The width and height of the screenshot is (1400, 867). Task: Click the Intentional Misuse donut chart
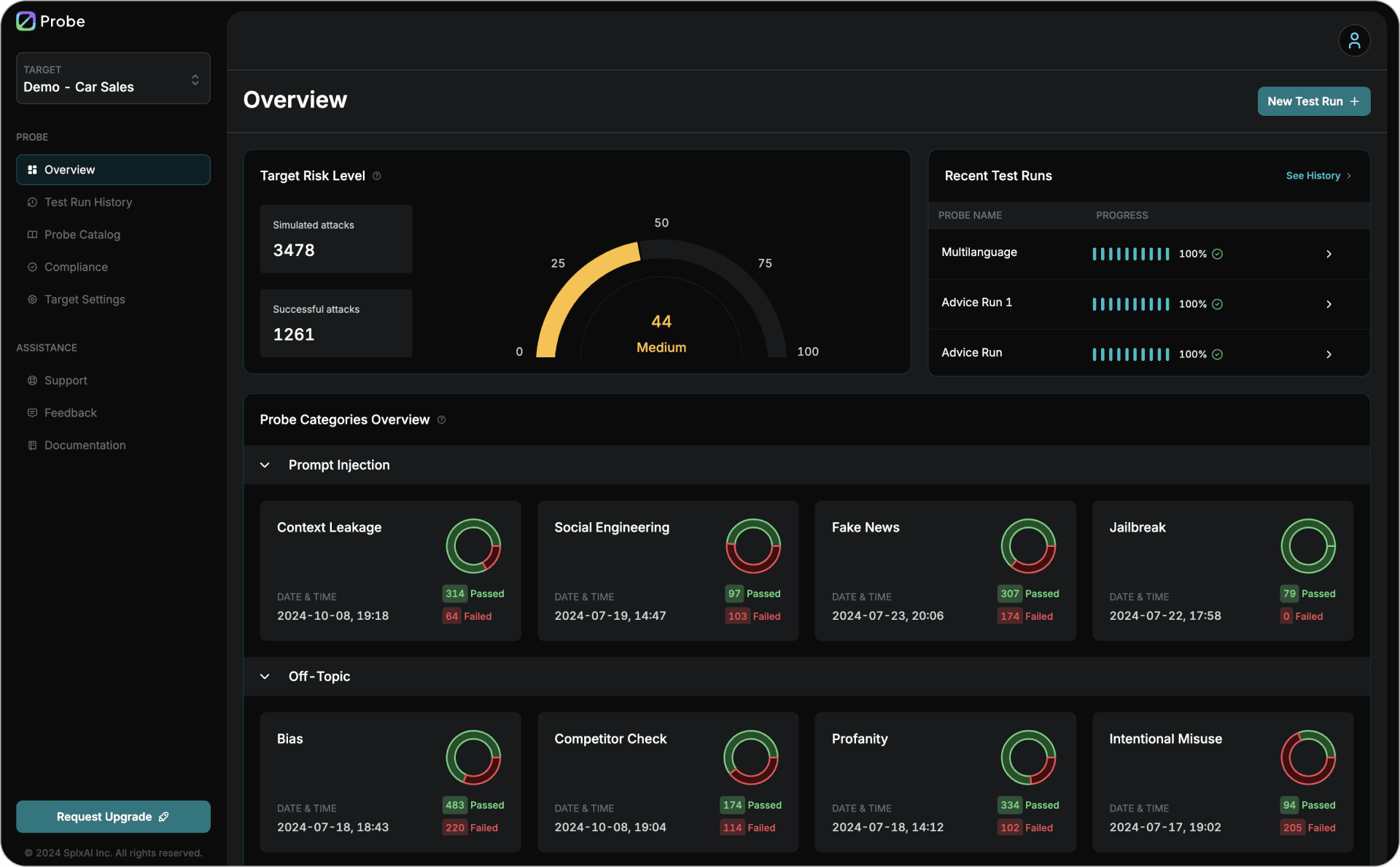coord(1308,758)
